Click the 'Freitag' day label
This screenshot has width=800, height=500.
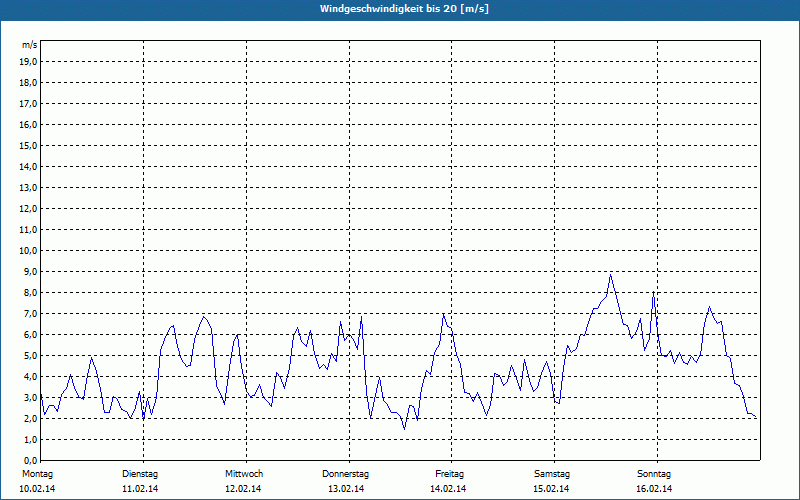click(449, 474)
